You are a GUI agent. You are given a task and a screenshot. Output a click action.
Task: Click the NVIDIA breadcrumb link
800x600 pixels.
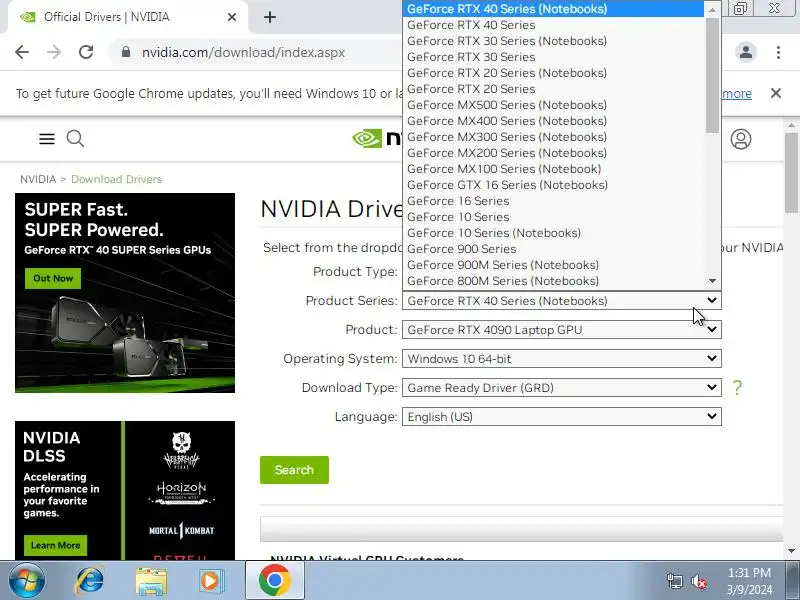38,179
